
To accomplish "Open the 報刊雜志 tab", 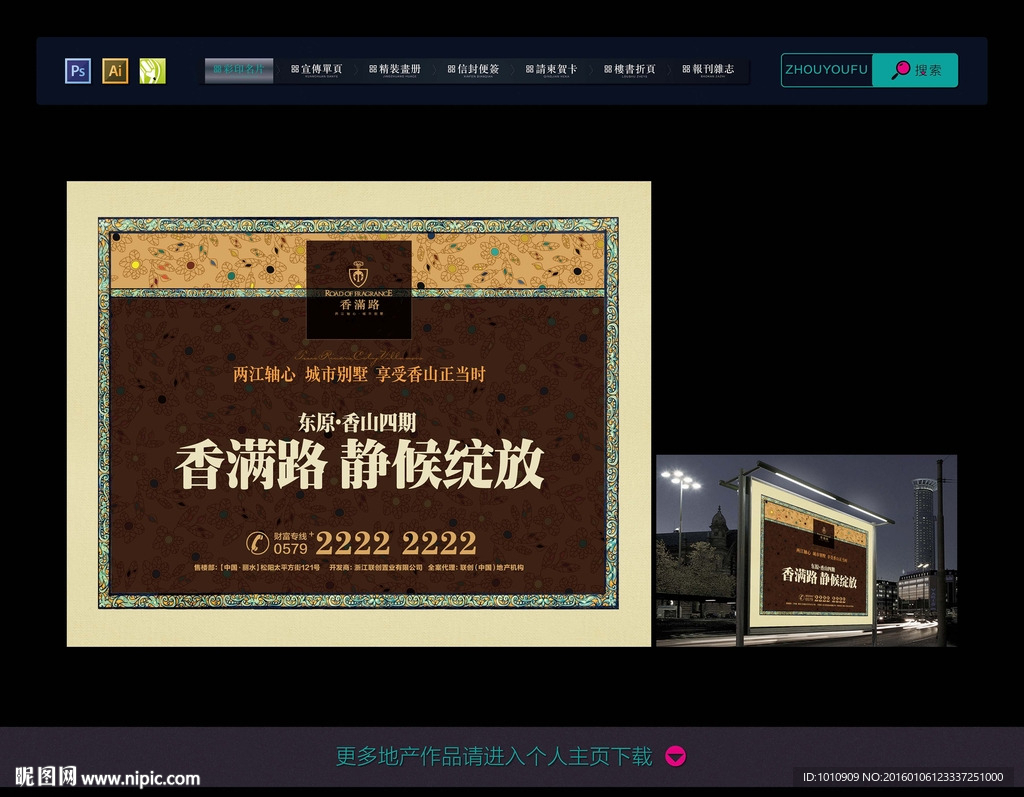I will [x=709, y=70].
